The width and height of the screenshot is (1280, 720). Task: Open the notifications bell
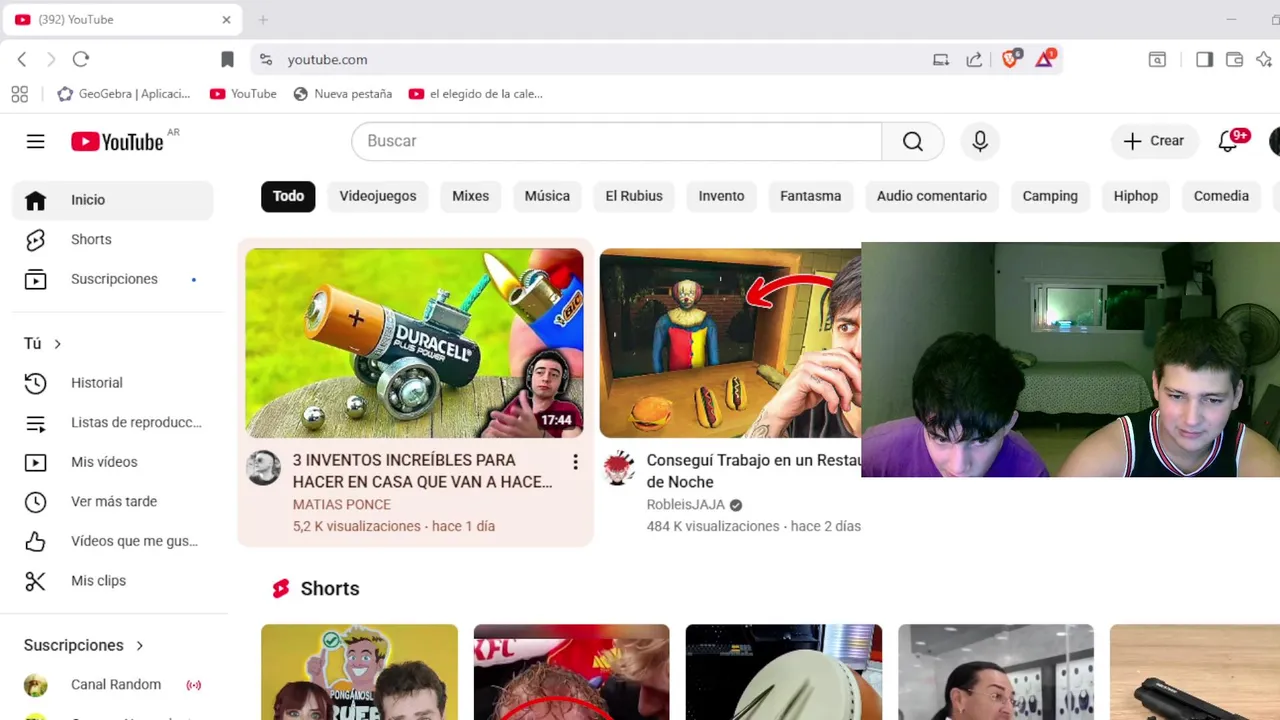(x=1228, y=141)
